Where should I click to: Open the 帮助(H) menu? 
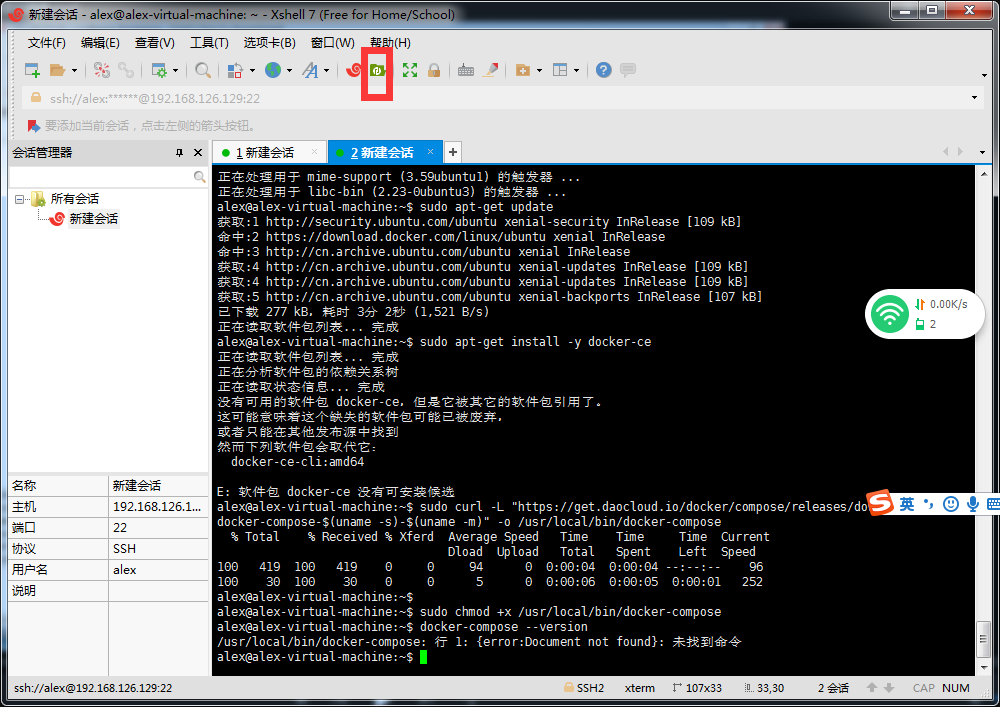(x=390, y=43)
